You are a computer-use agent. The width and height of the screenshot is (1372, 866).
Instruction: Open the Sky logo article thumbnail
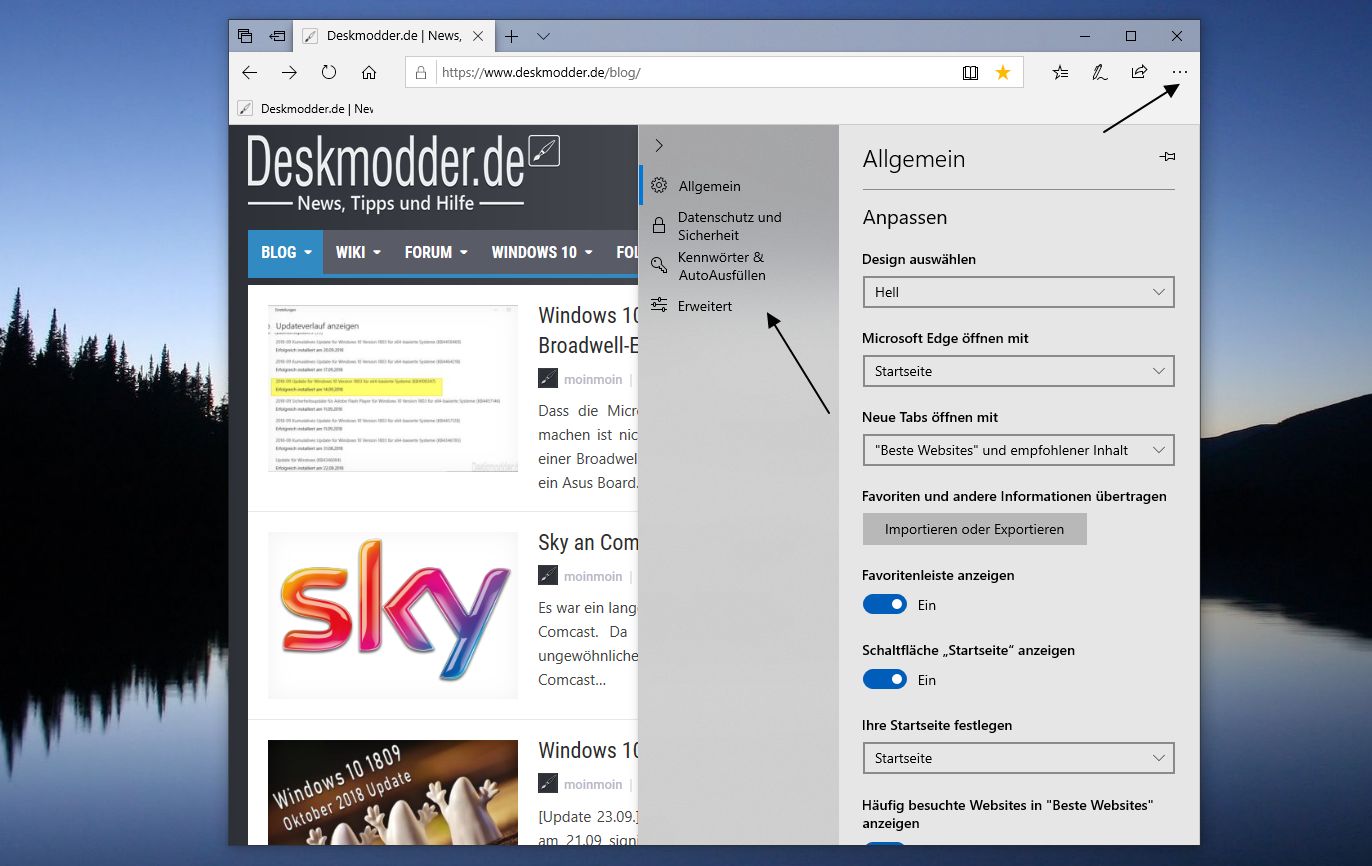coord(393,615)
